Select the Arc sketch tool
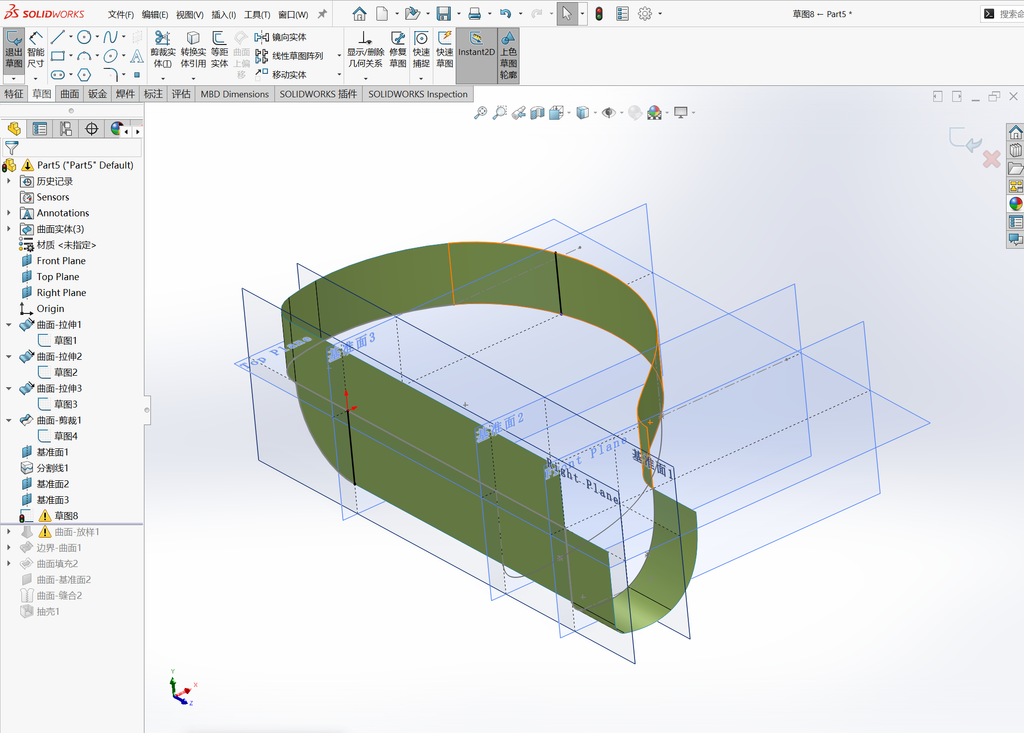Image resolution: width=1024 pixels, height=733 pixels. coord(84,56)
